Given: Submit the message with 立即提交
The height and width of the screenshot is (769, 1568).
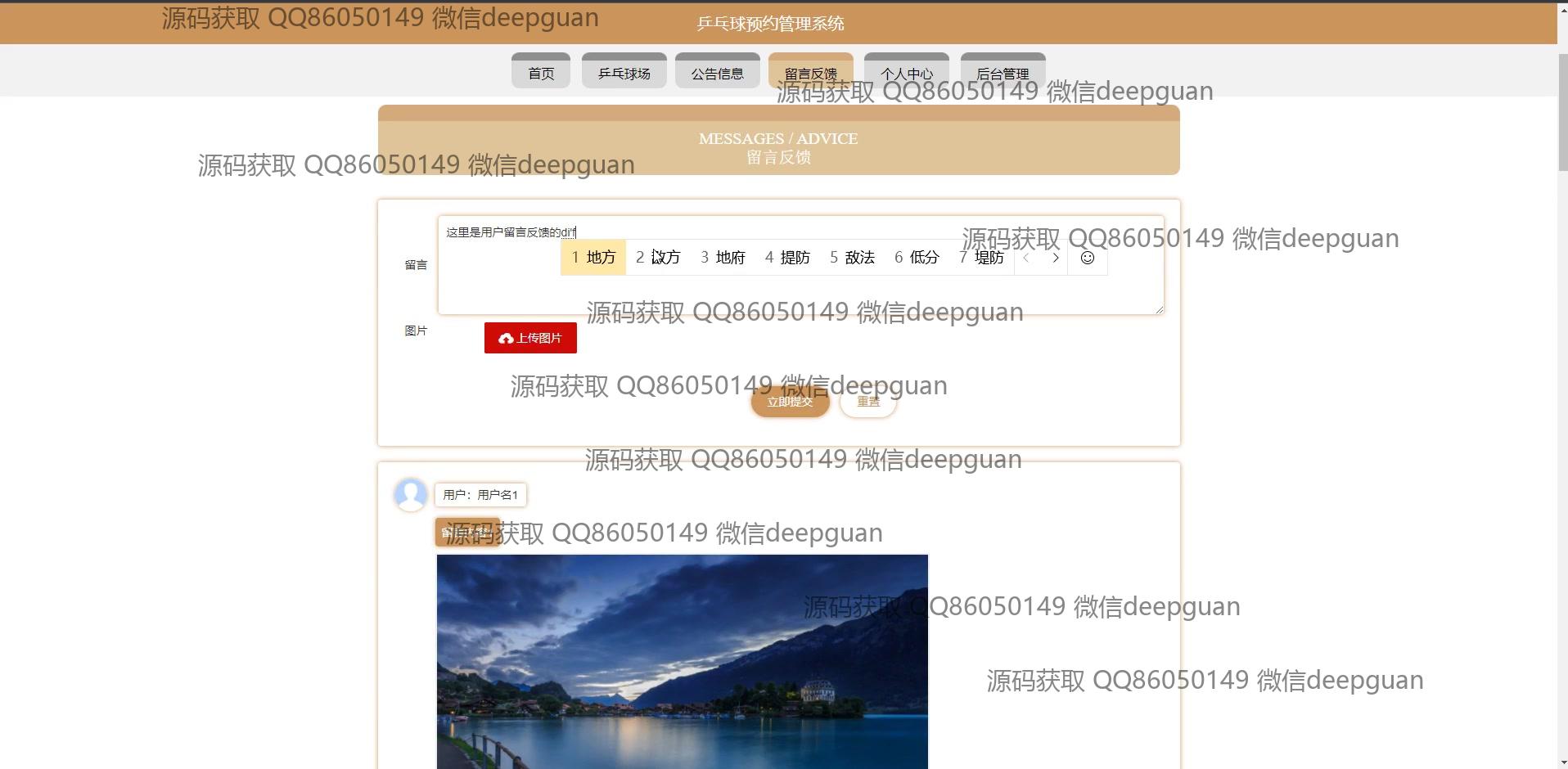Looking at the screenshot, I should [791, 402].
